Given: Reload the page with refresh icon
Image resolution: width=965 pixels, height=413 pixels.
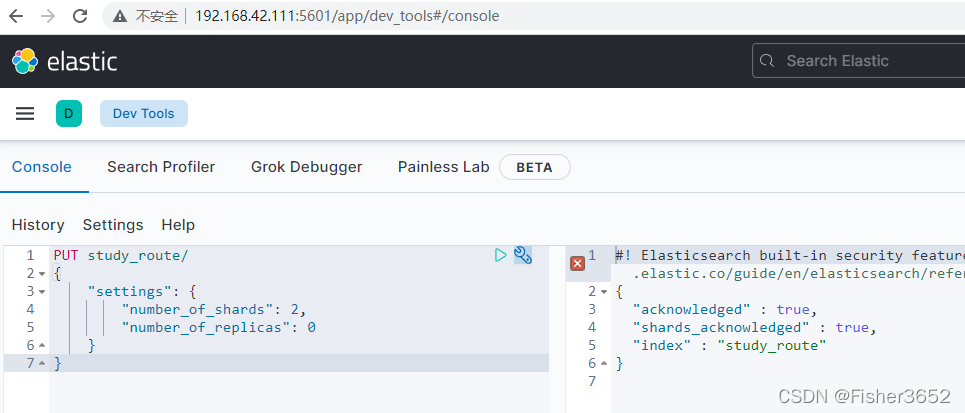Looking at the screenshot, I should click(x=80, y=16).
